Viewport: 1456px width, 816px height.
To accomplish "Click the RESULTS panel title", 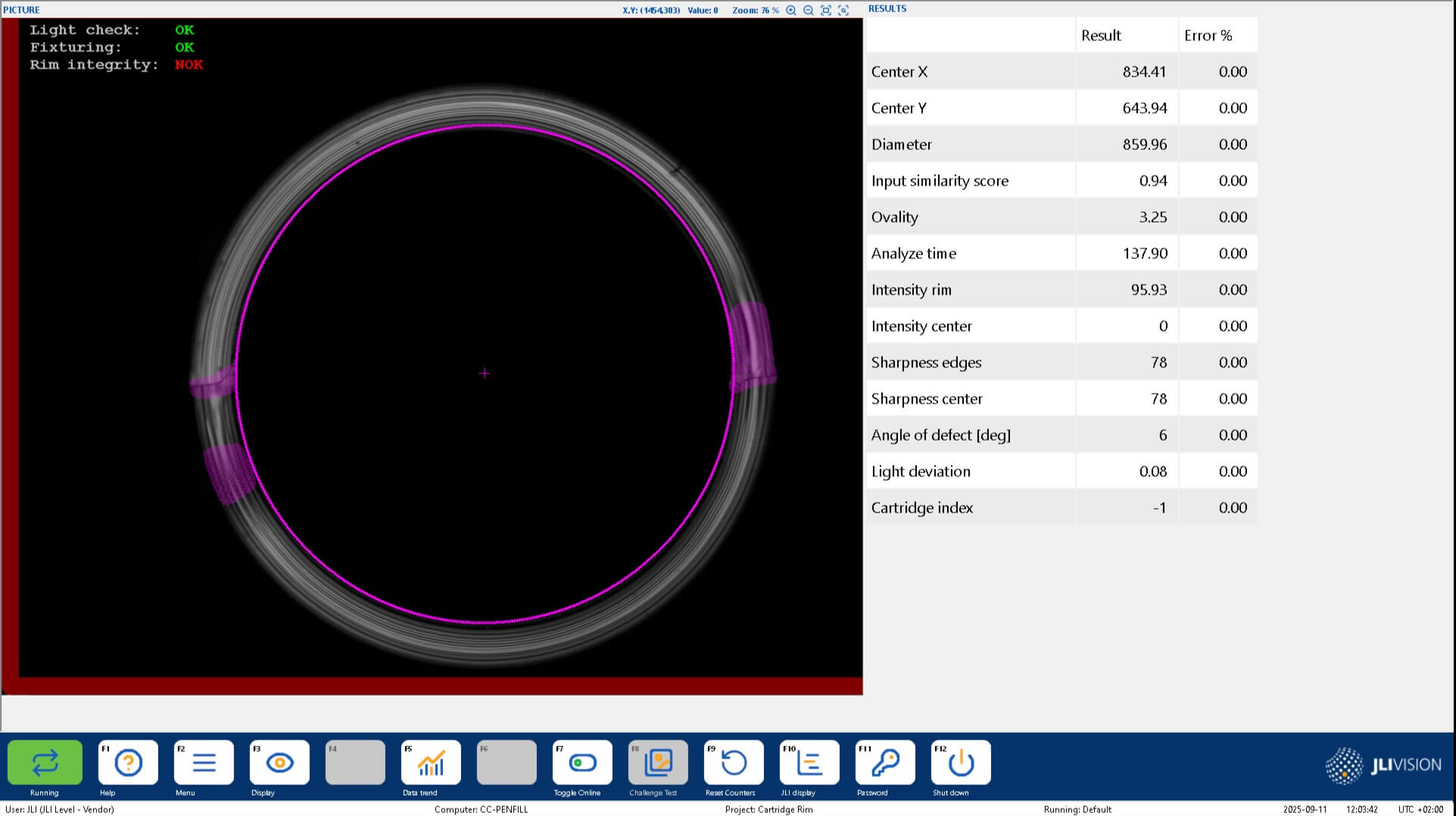I will click(x=887, y=8).
